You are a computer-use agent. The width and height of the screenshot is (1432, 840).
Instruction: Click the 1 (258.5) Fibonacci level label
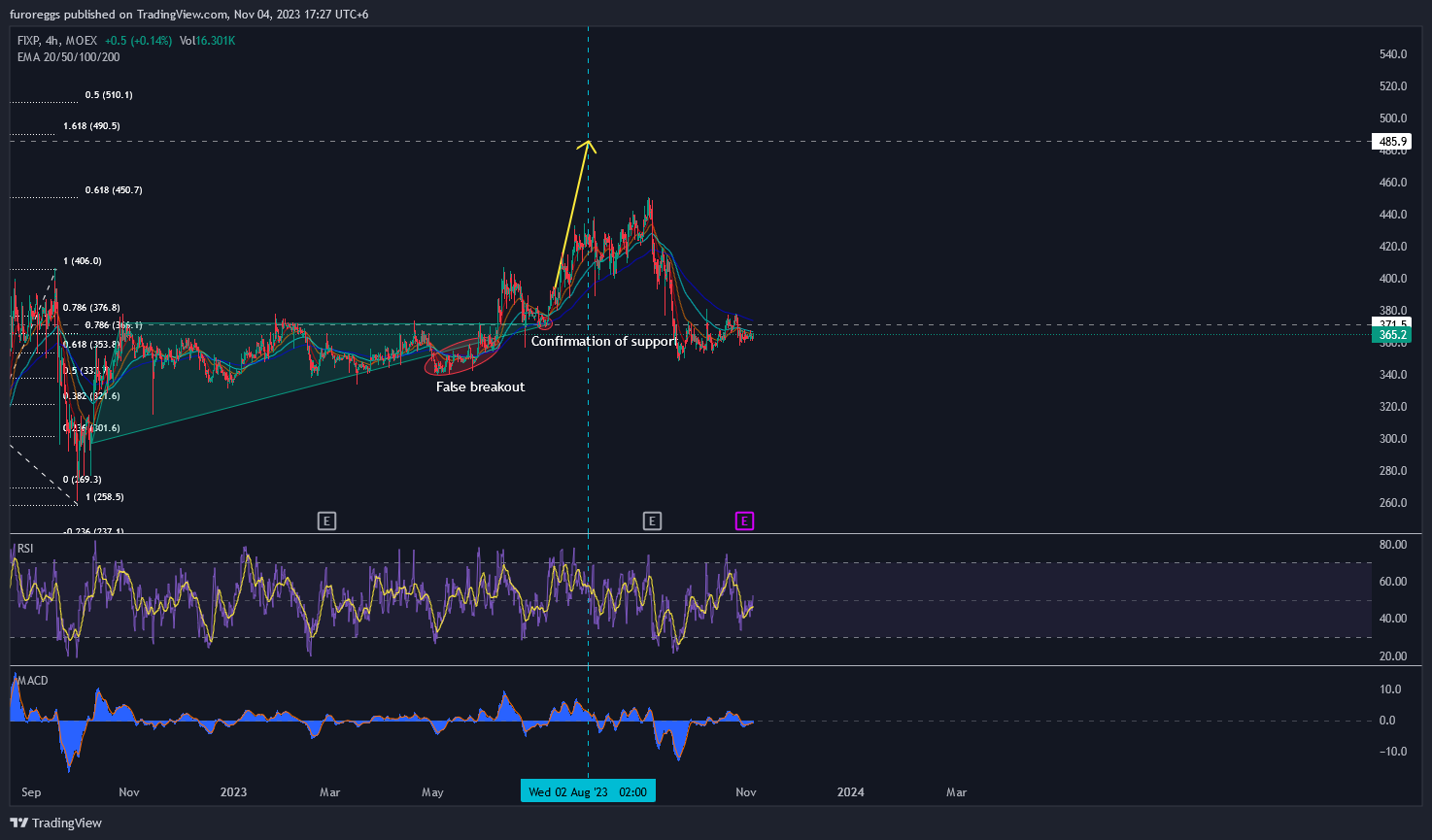pos(105,497)
